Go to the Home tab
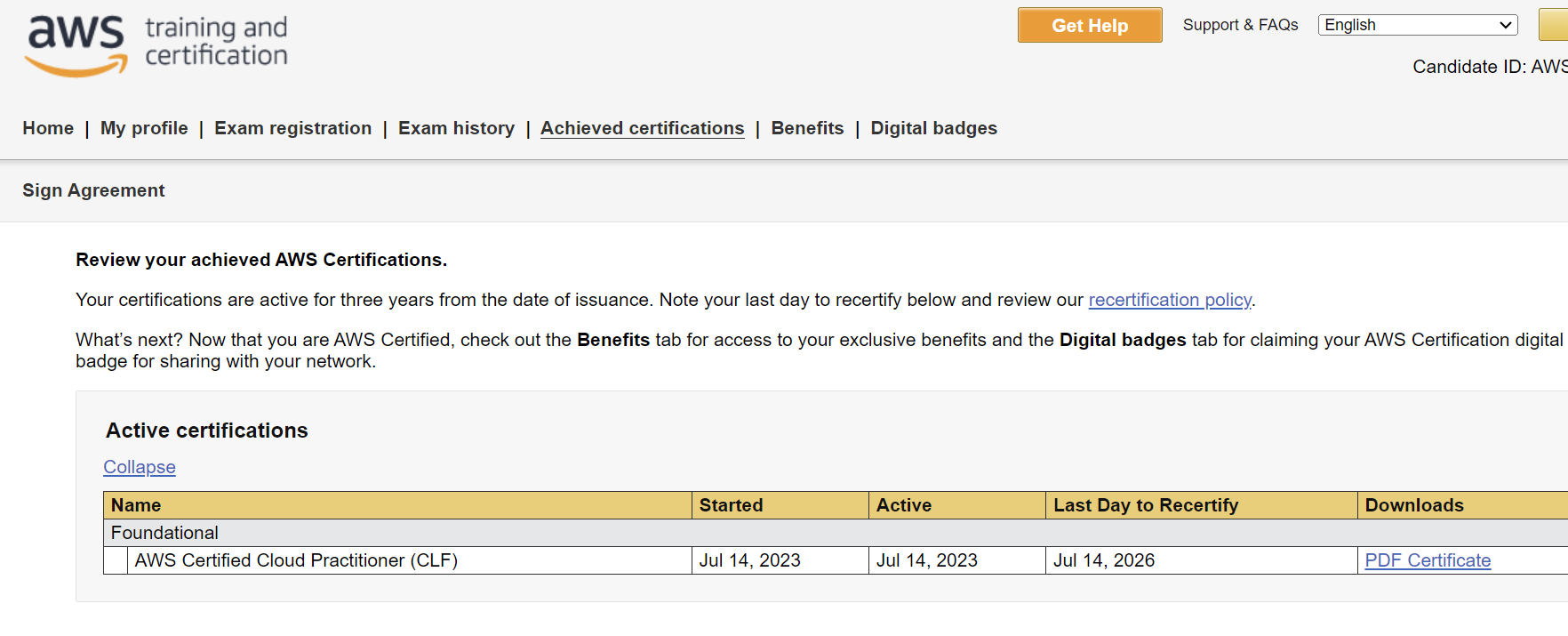Image resolution: width=1568 pixels, height=636 pixels. (x=48, y=128)
